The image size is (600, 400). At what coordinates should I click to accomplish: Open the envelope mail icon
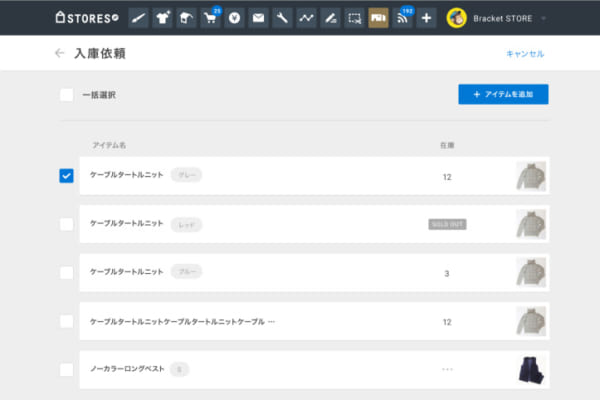[x=258, y=18]
